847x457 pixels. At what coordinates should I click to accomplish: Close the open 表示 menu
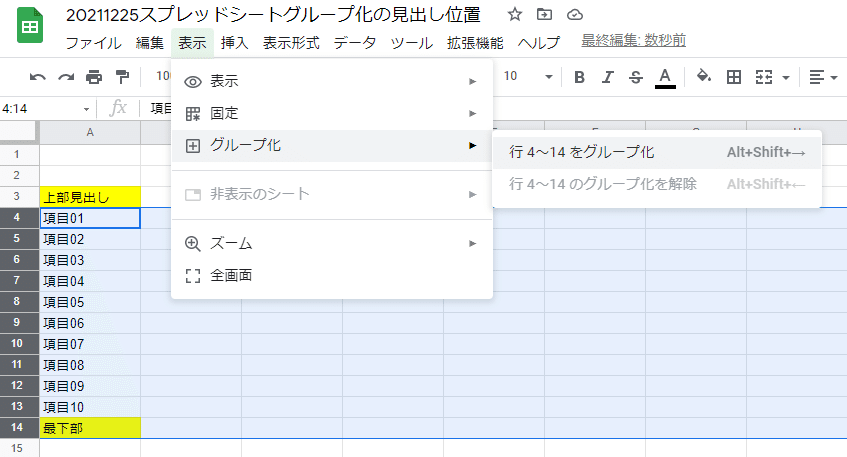192,43
